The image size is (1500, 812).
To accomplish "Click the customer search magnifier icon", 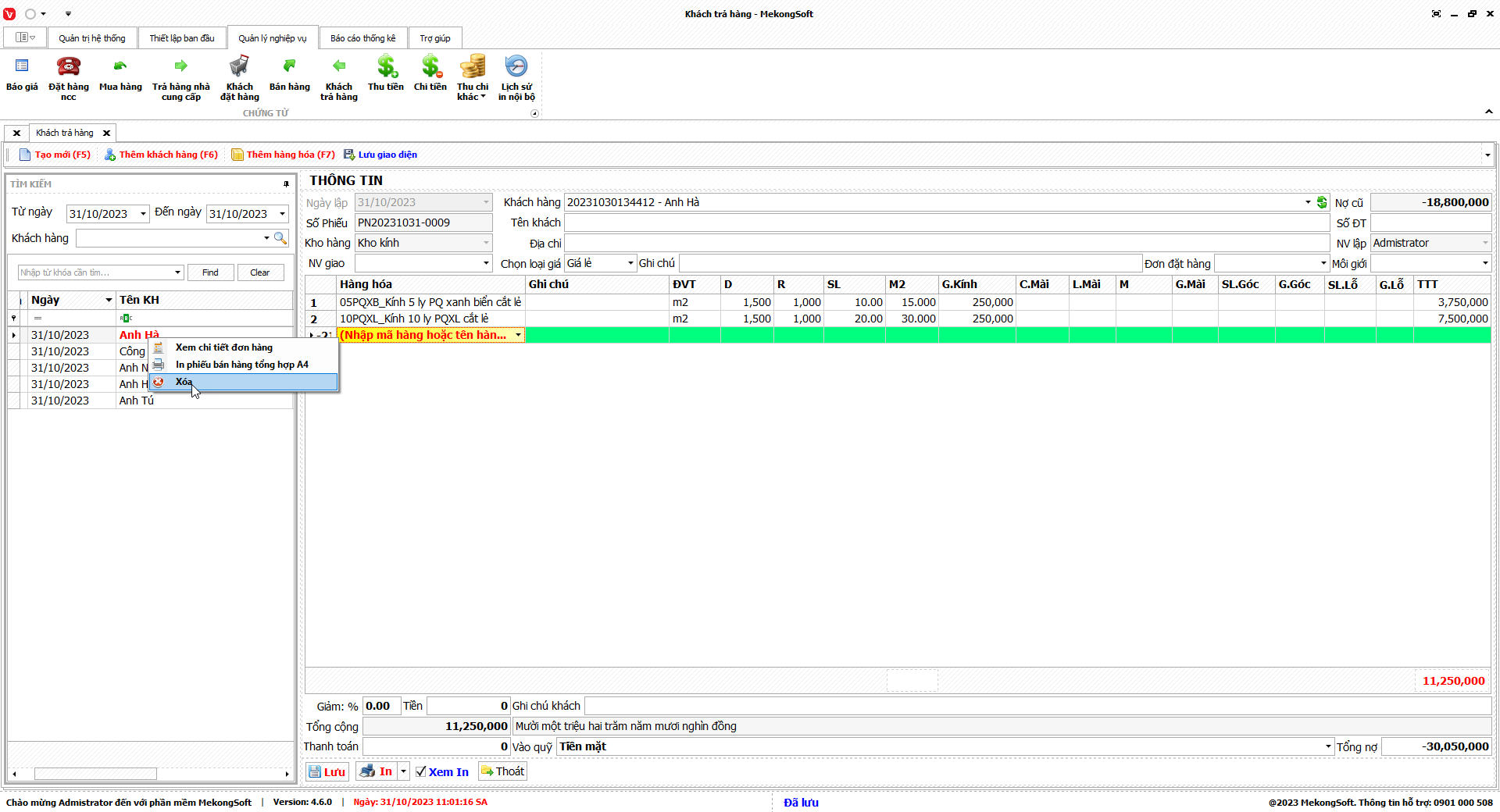I will 280,238.
